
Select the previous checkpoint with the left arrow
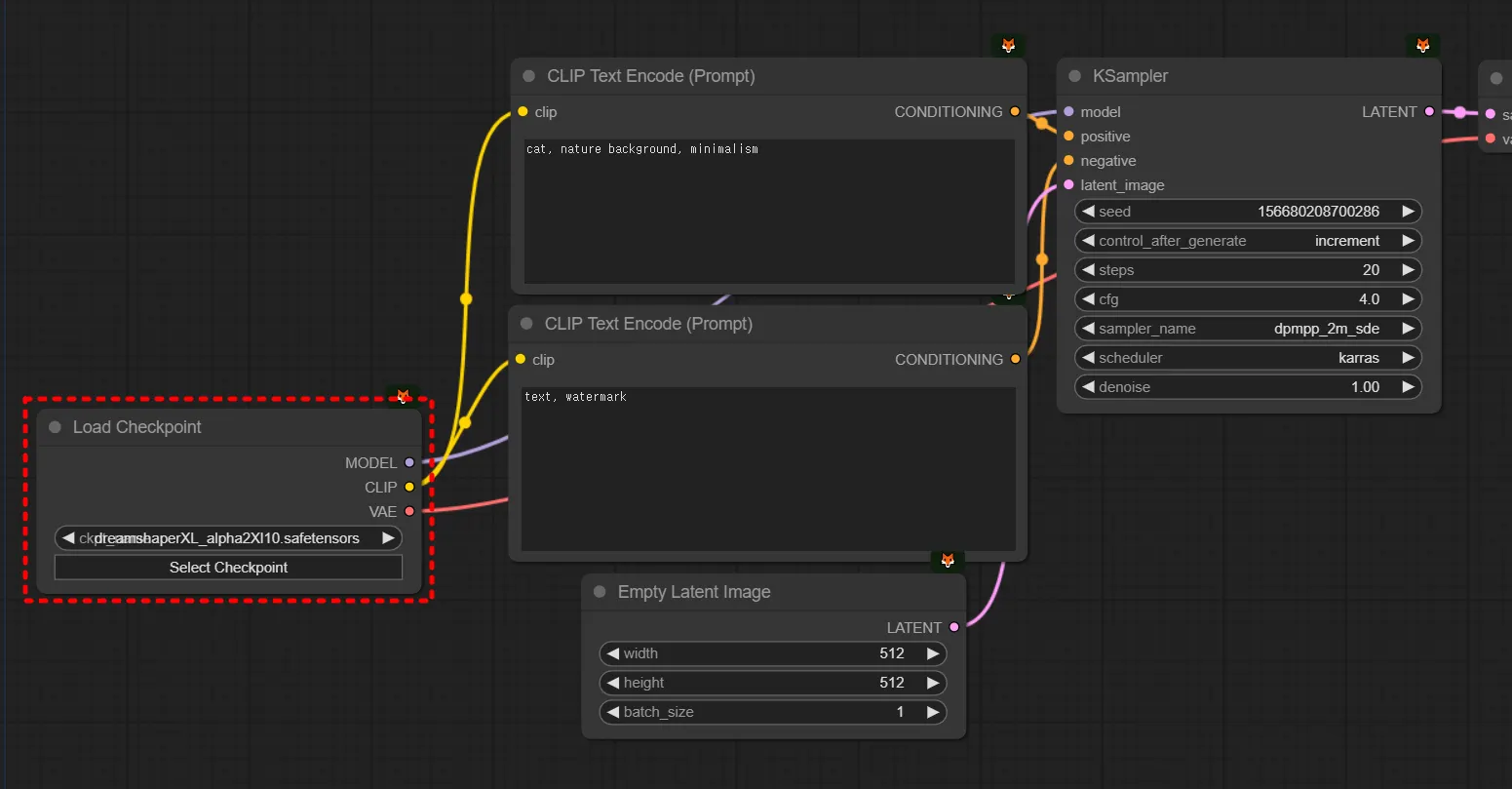pos(68,538)
